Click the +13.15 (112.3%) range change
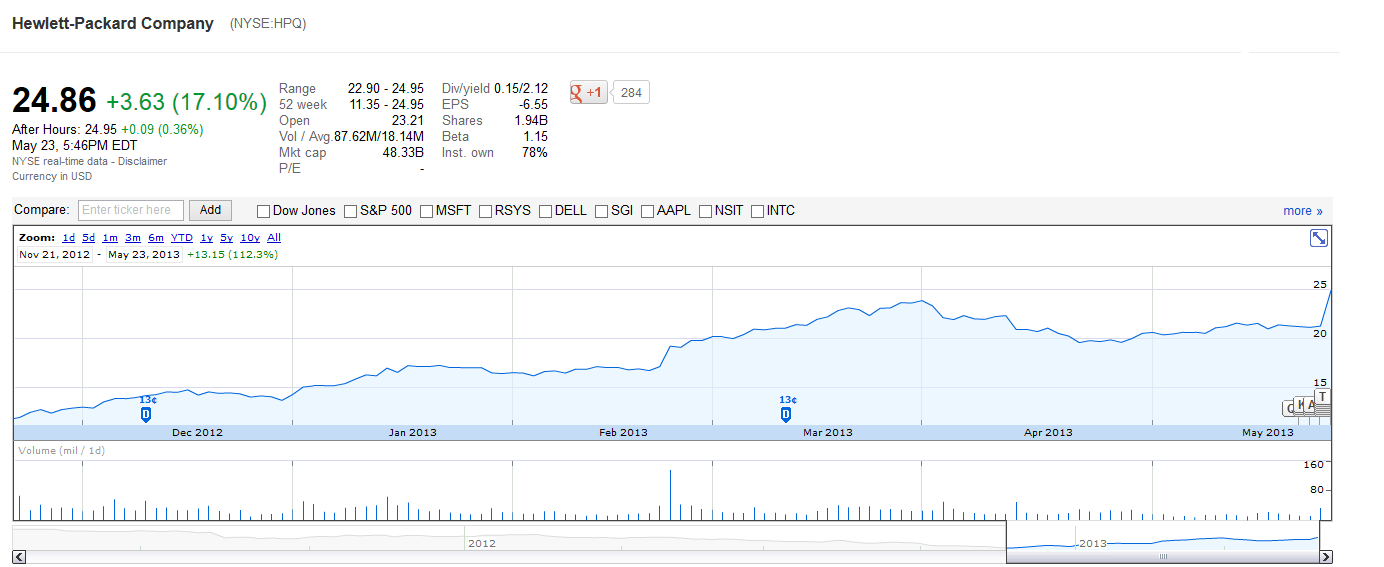 coord(232,254)
